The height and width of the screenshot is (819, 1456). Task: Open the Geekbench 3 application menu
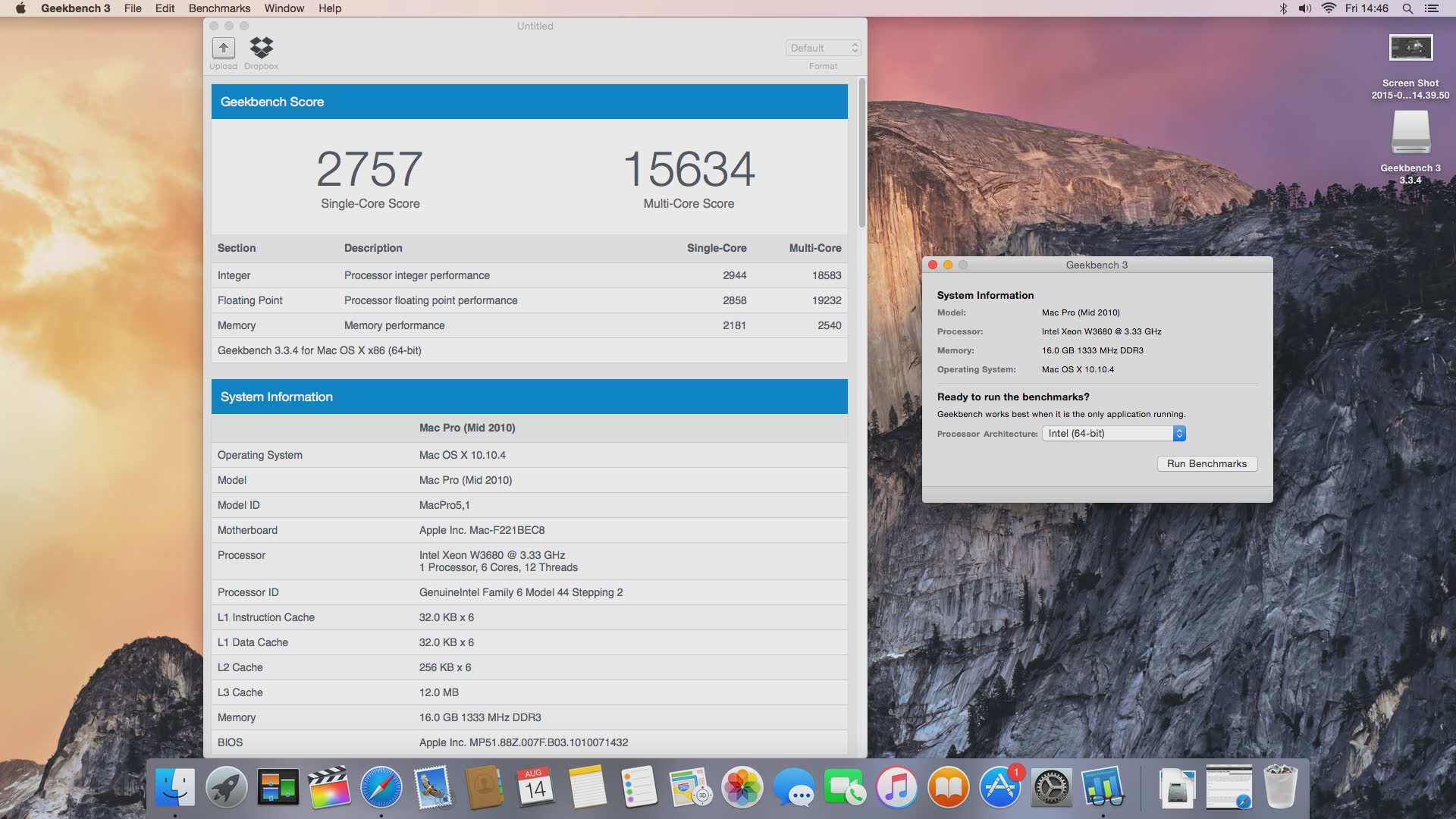[x=75, y=8]
